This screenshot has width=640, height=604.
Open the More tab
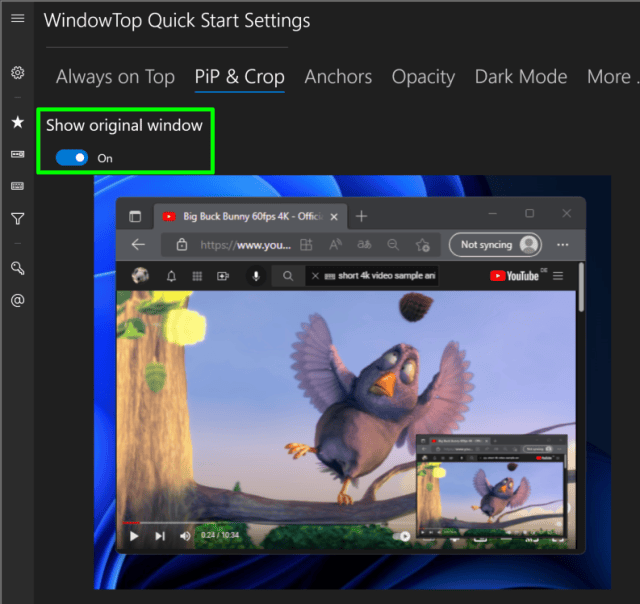click(x=612, y=77)
